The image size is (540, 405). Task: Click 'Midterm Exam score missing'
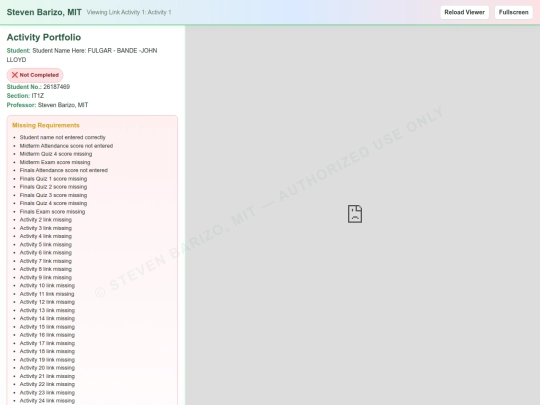[55, 162]
